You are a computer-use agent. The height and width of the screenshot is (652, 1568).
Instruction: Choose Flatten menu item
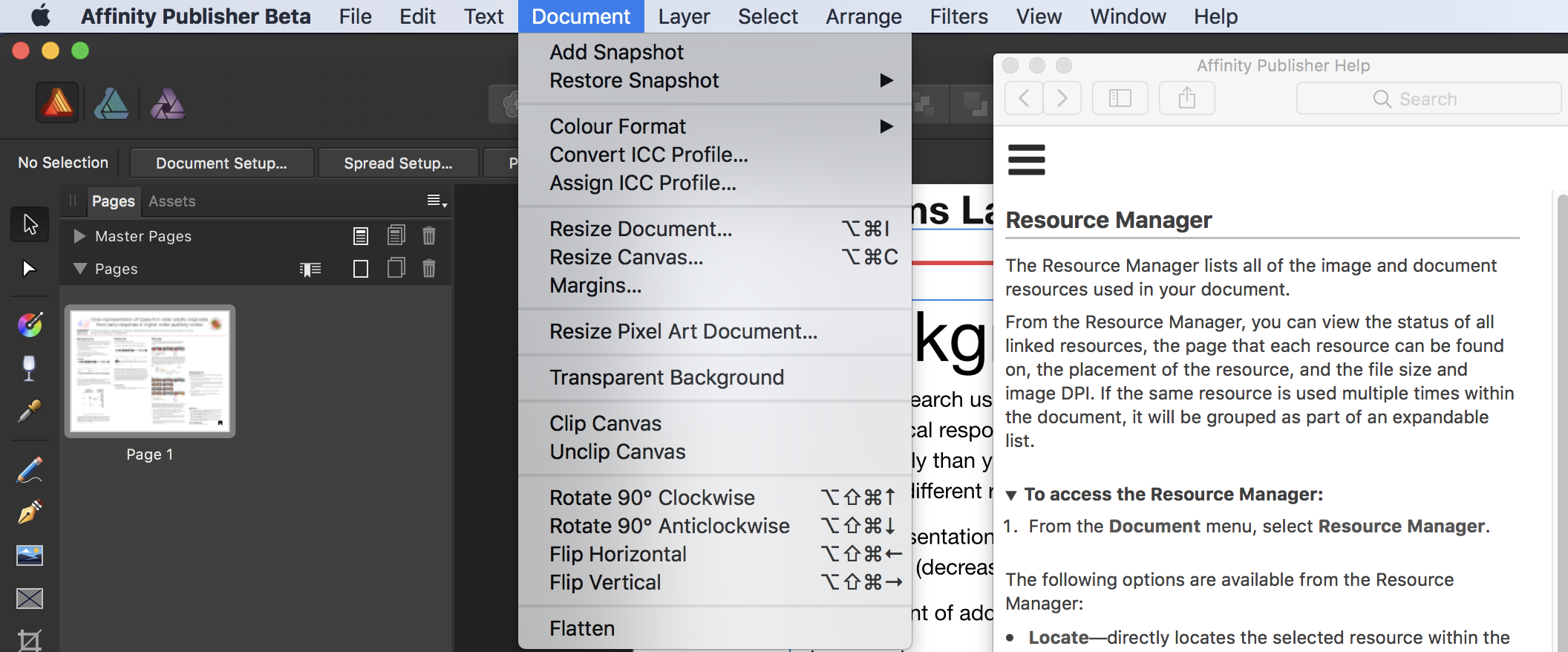(715, 628)
